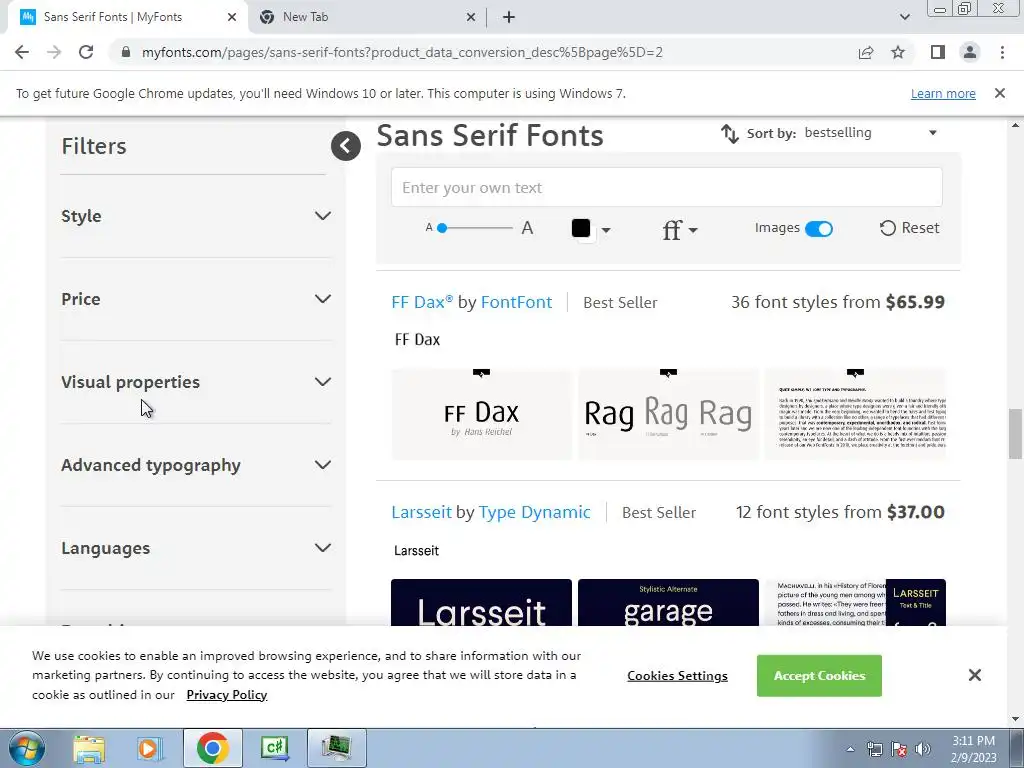Screen dimensions: 1024x768
Task: Click the sort order arrows icon
Action: pos(729,134)
